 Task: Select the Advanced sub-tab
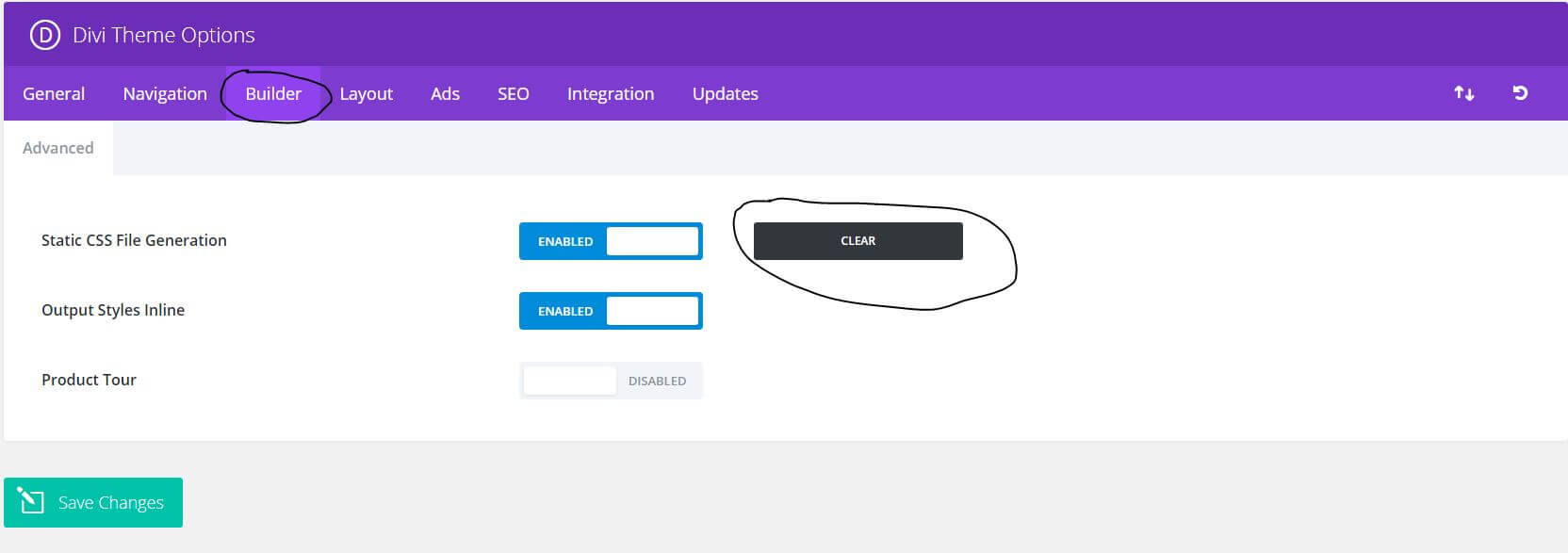58,148
